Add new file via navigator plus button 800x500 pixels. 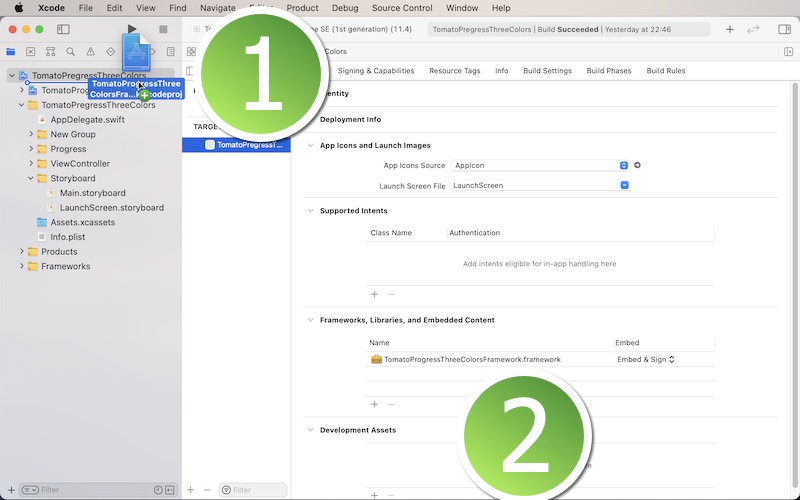(x=11, y=490)
